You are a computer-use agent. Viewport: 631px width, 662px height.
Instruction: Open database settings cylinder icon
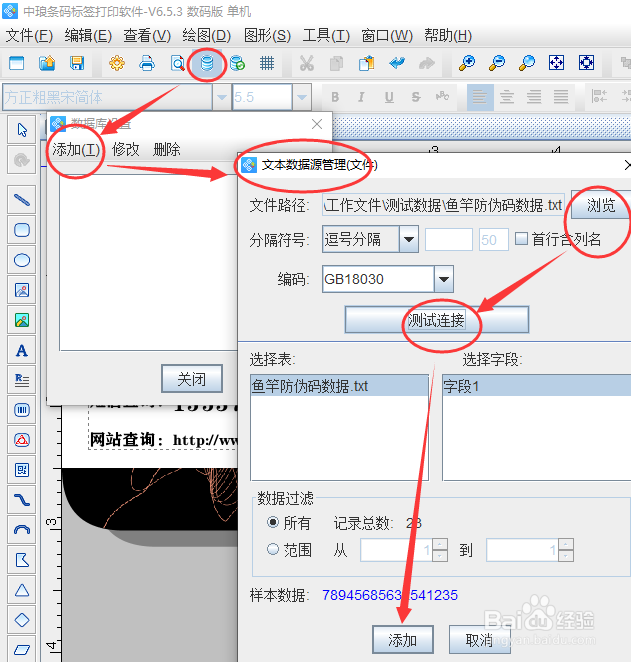[x=207, y=63]
